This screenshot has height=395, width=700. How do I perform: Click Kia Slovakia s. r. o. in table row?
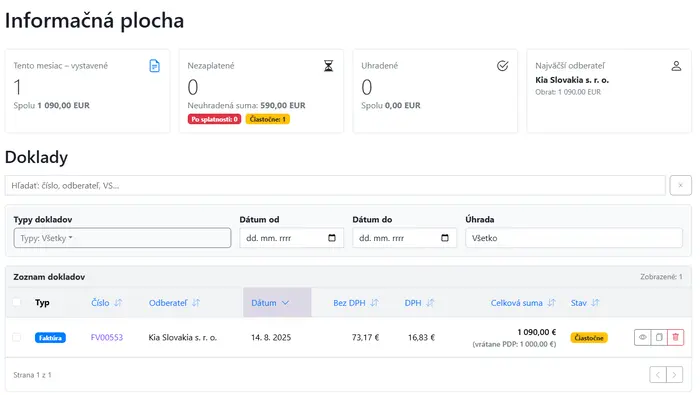coord(183,337)
